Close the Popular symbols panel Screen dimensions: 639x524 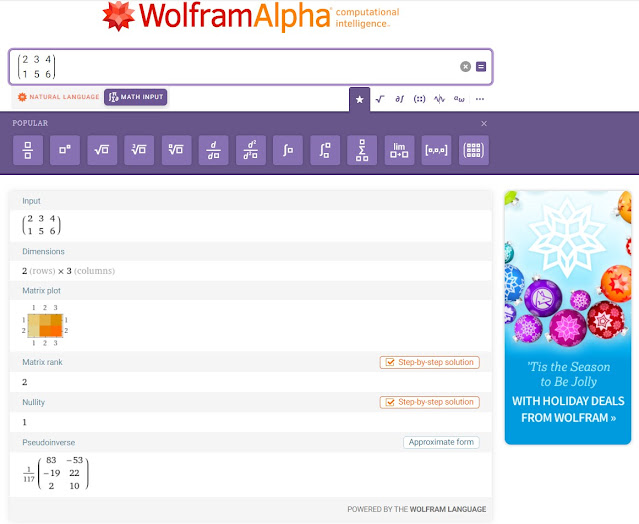tap(484, 123)
